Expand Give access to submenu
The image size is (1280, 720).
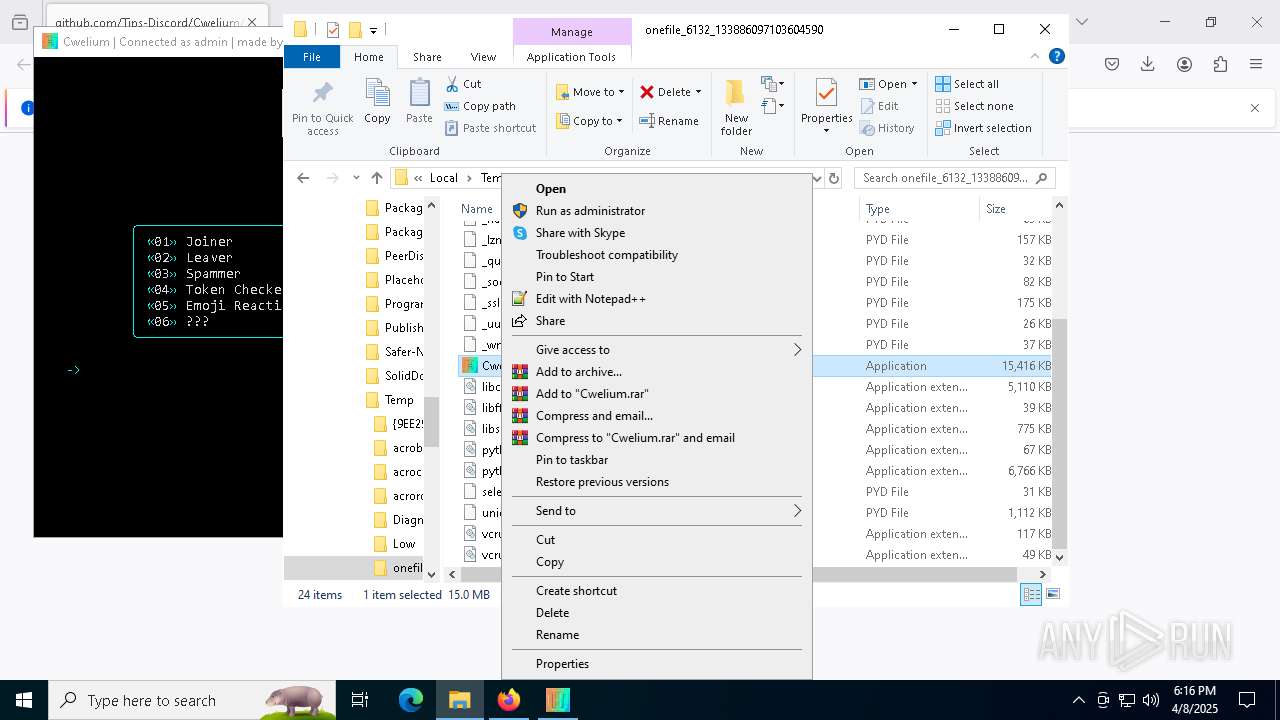(656, 350)
